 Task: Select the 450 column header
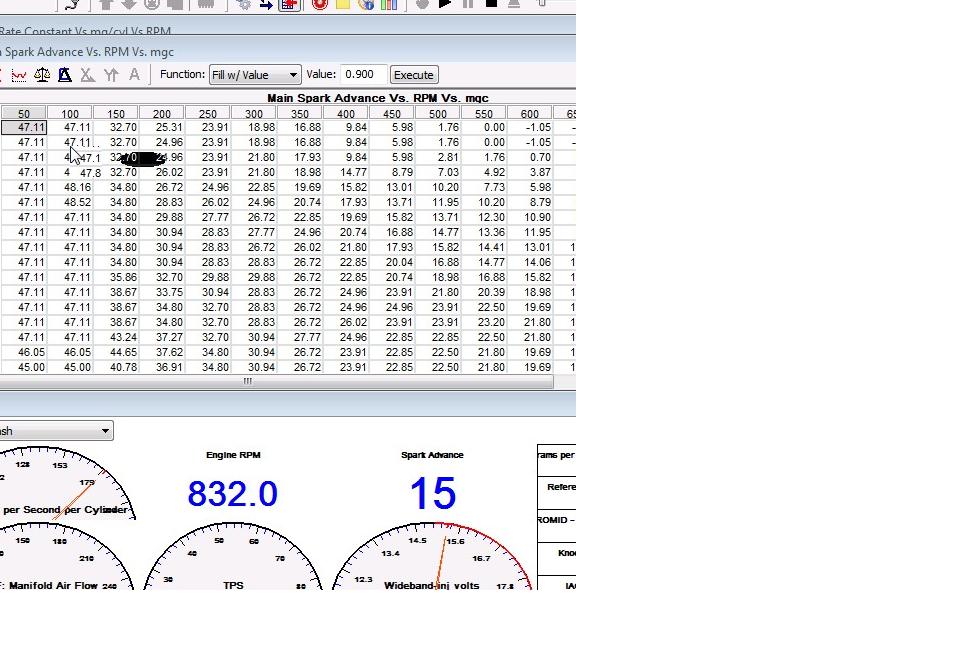click(x=391, y=114)
